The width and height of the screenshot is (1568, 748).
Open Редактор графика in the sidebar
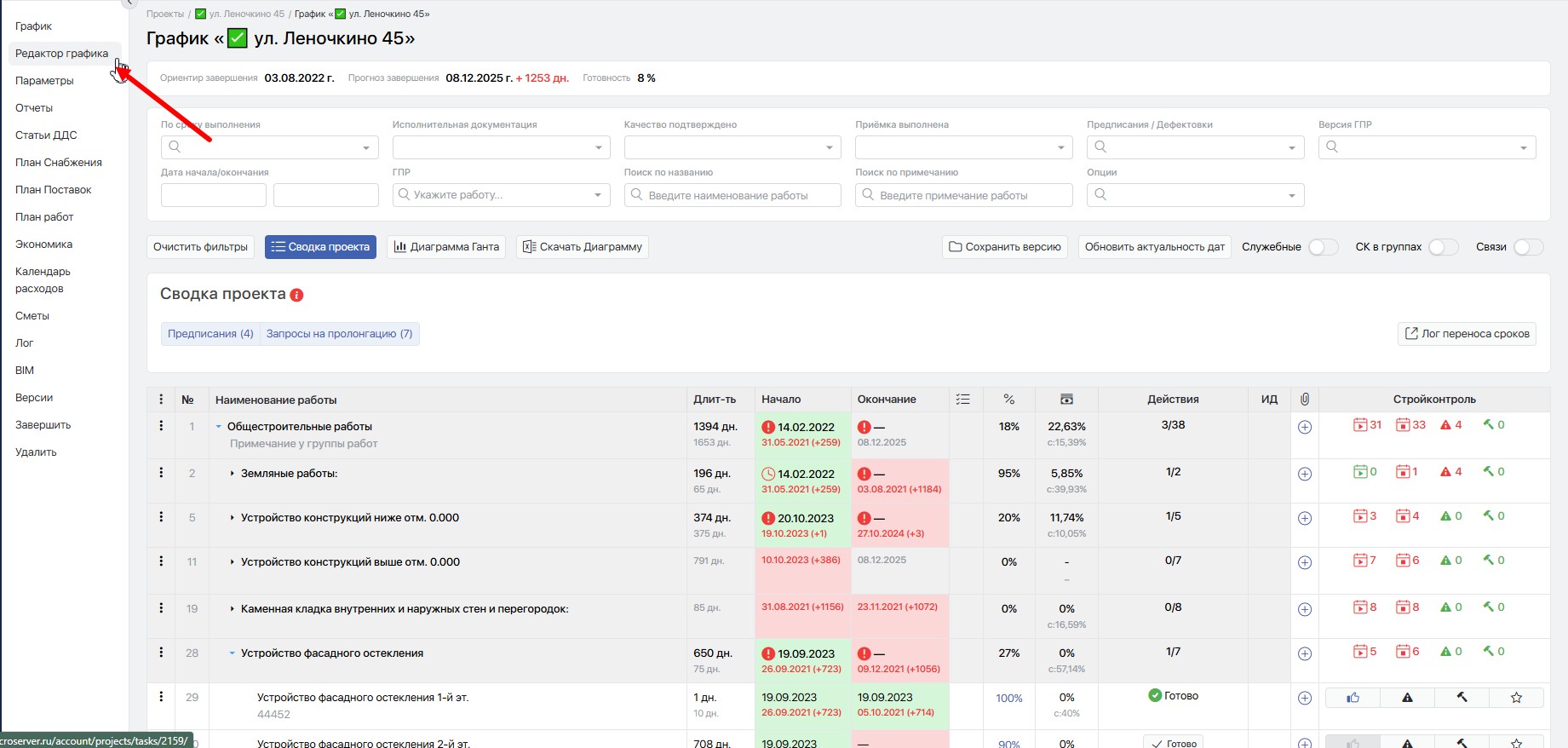coord(61,54)
